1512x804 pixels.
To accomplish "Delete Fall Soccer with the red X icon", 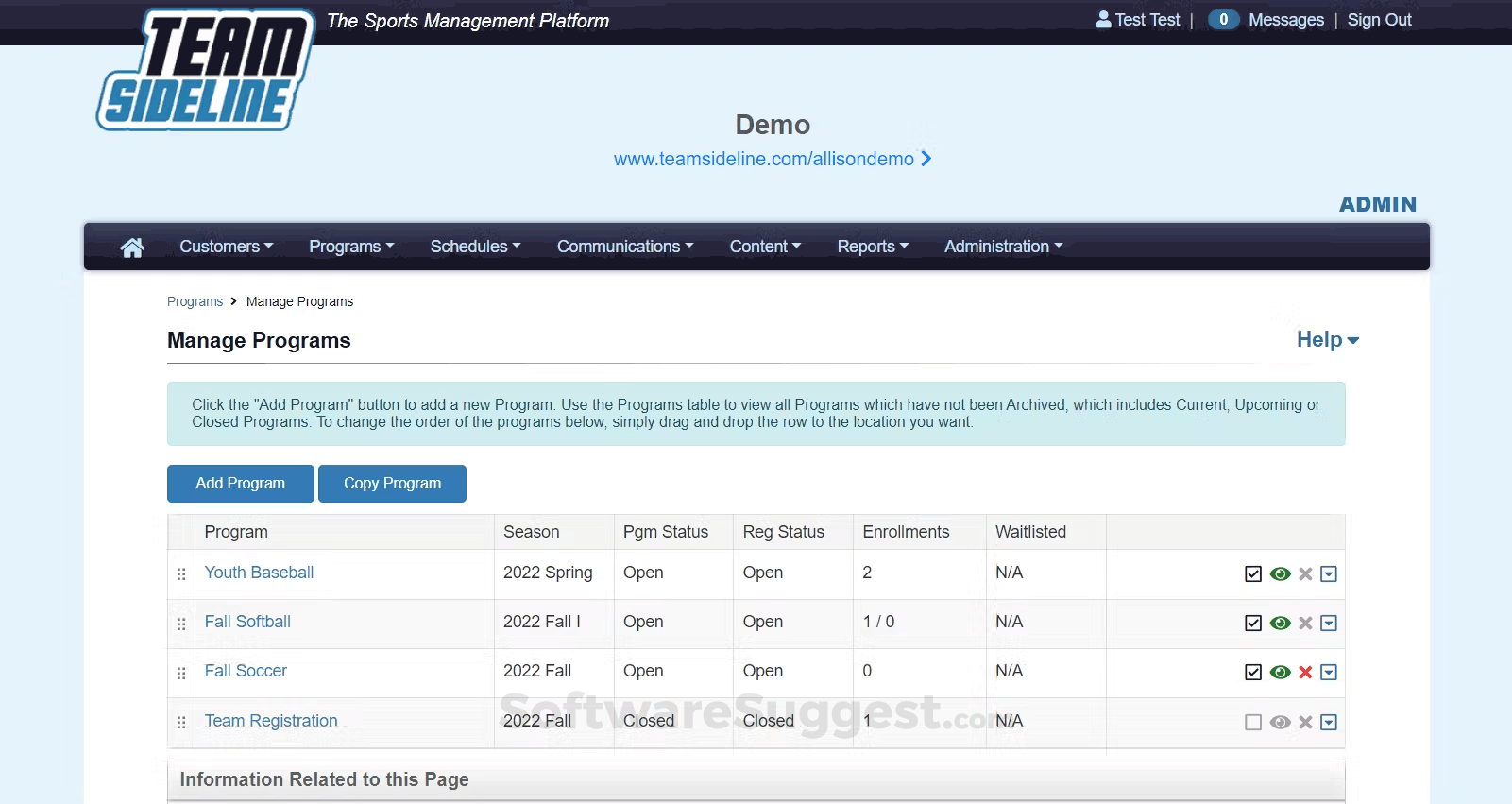I will pyautogui.click(x=1305, y=673).
